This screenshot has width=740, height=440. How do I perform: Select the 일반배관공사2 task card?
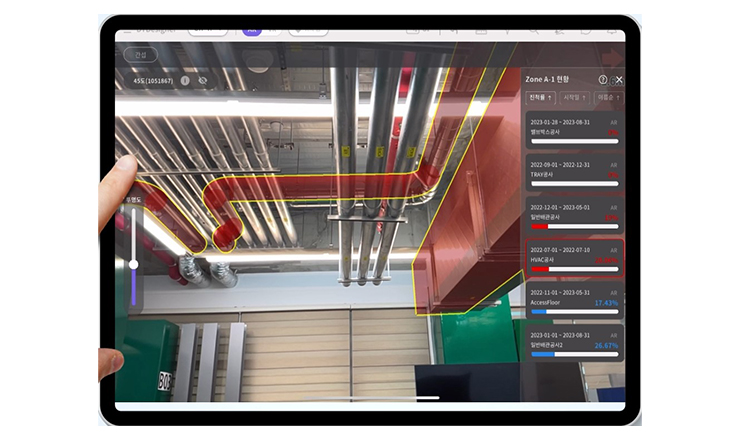coord(574,343)
